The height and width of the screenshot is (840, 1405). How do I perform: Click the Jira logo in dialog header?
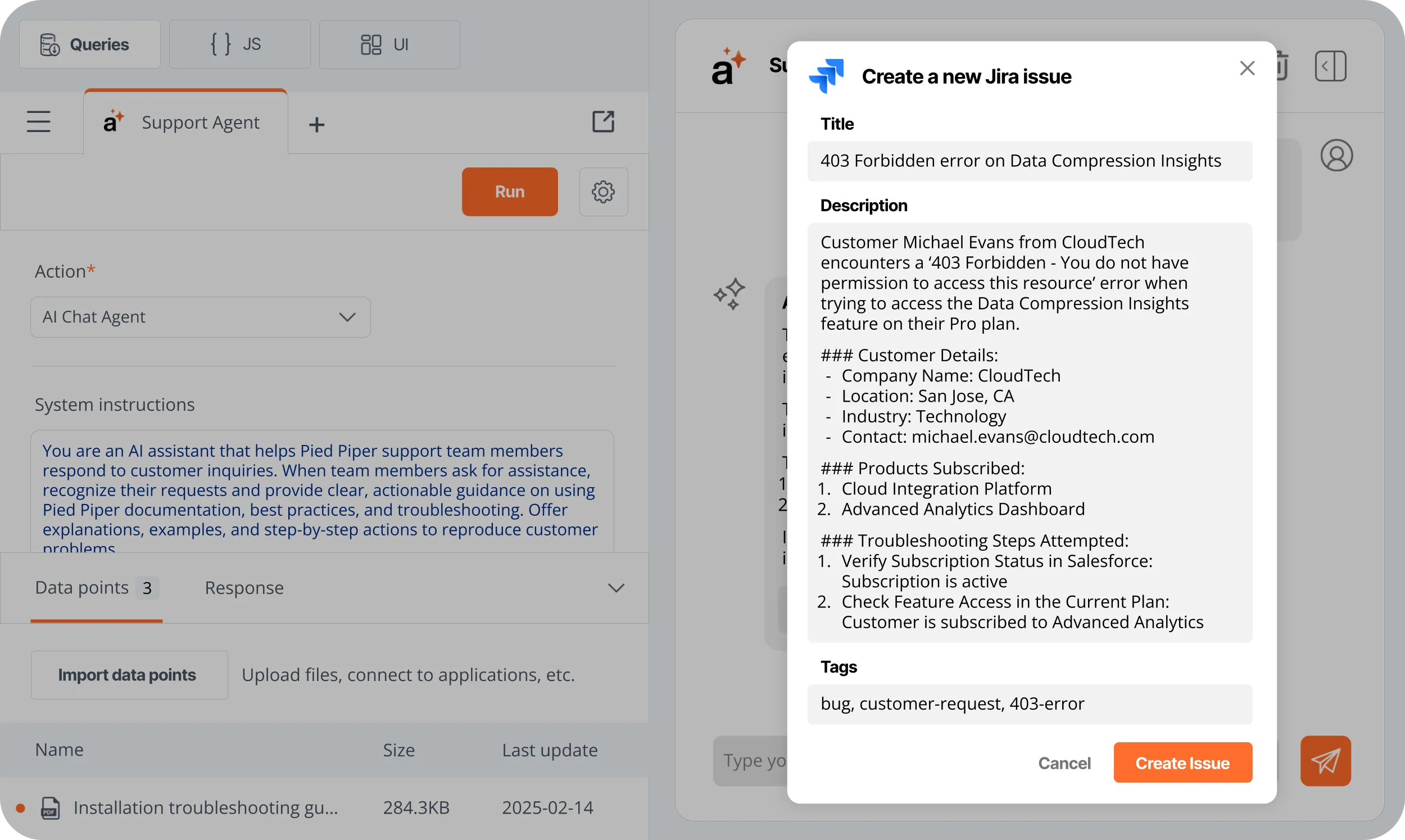(x=826, y=76)
